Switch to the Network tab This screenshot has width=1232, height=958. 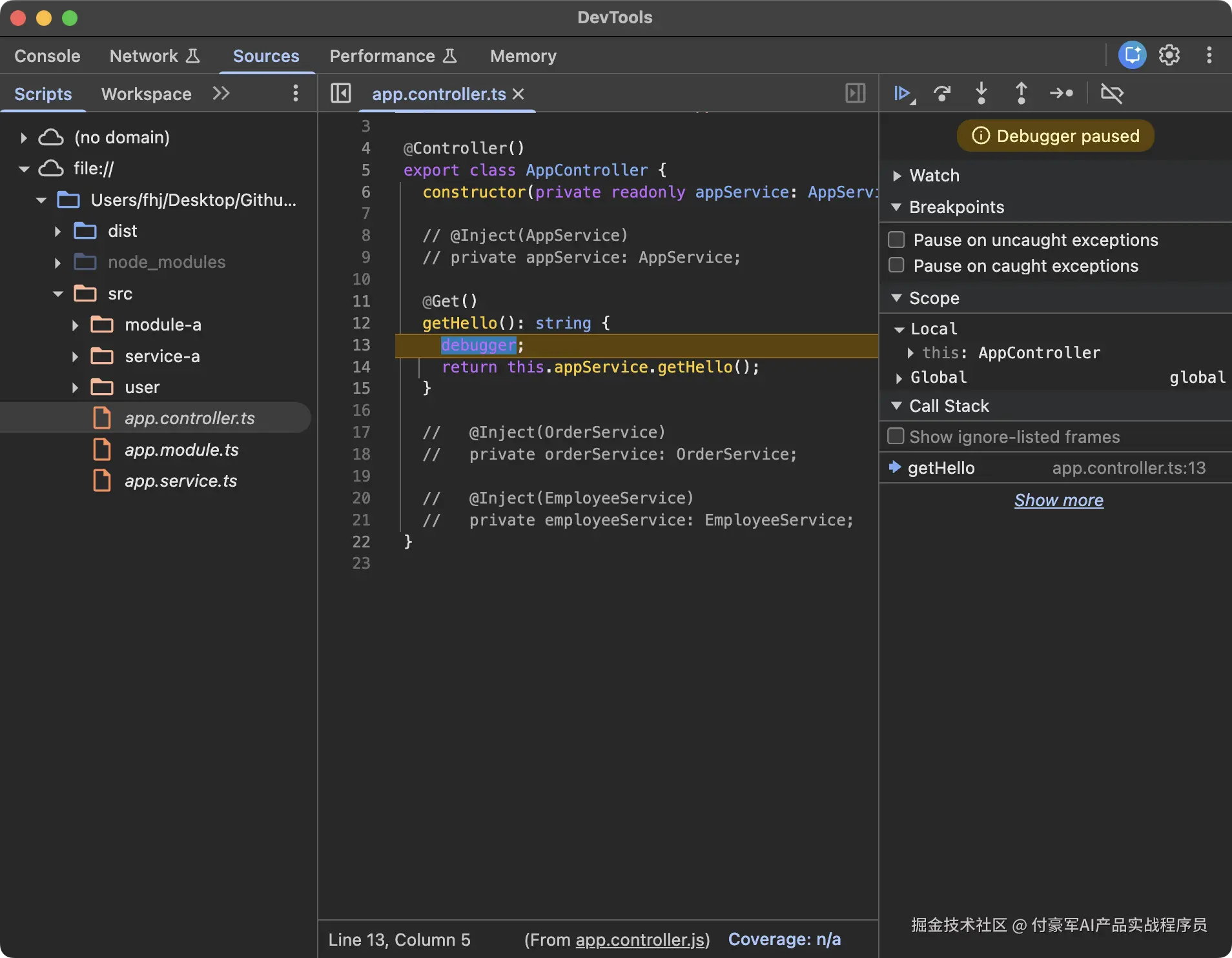[x=143, y=56]
